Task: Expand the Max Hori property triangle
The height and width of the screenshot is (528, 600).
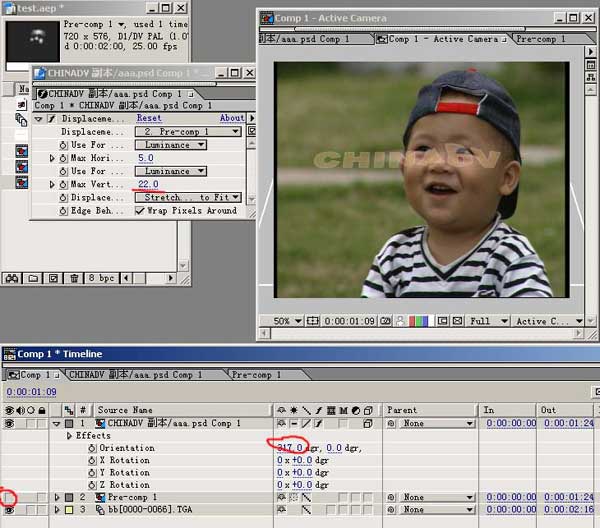Action: (x=52, y=158)
